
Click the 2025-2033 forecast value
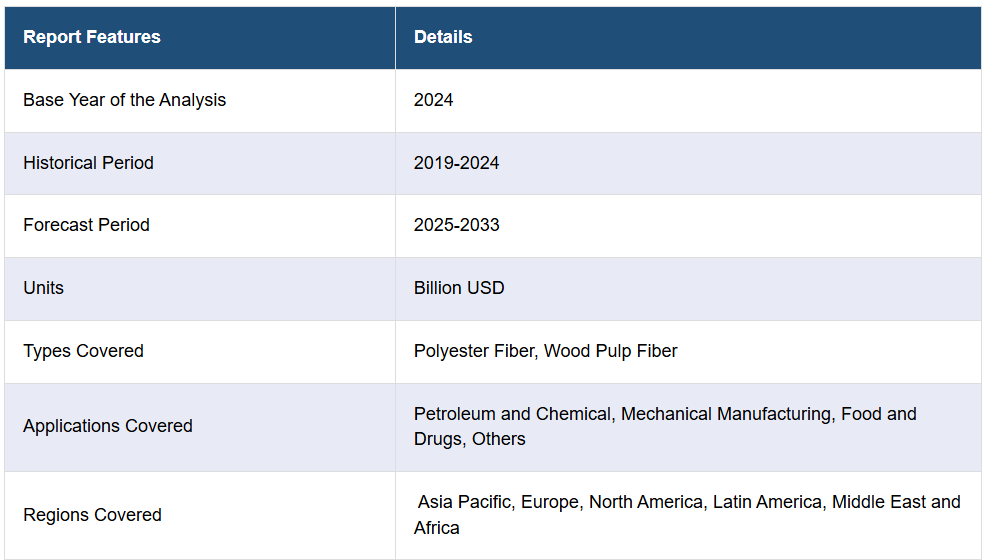point(456,225)
